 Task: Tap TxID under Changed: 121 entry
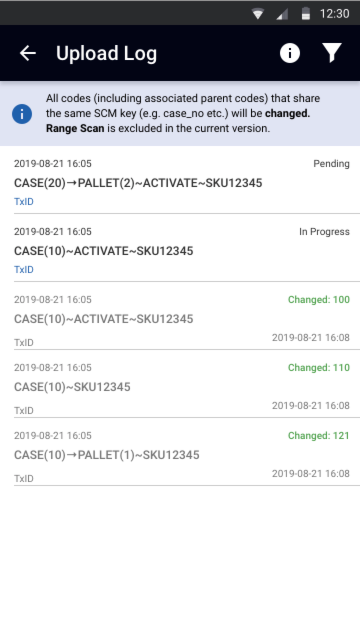click(24, 478)
